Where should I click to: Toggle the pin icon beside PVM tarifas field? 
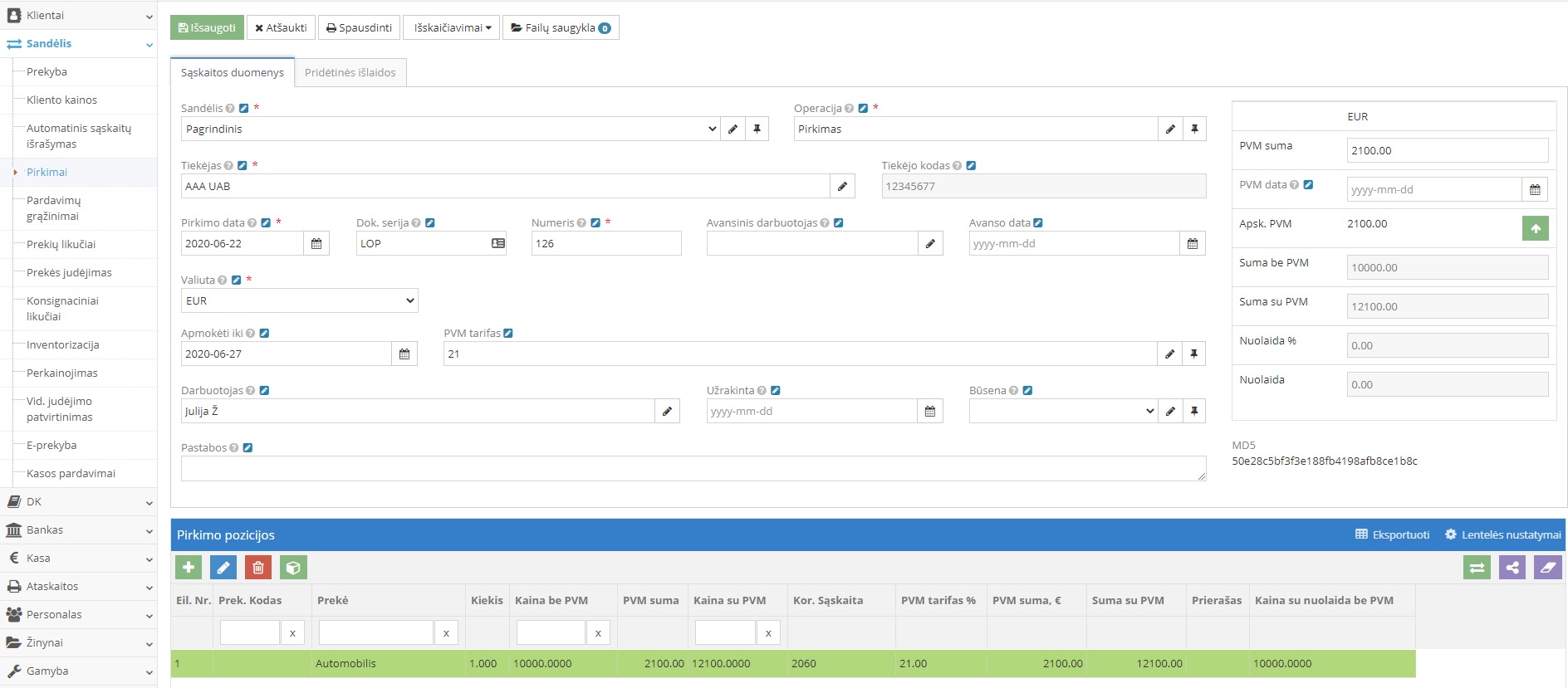pyautogui.click(x=1193, y=354)
